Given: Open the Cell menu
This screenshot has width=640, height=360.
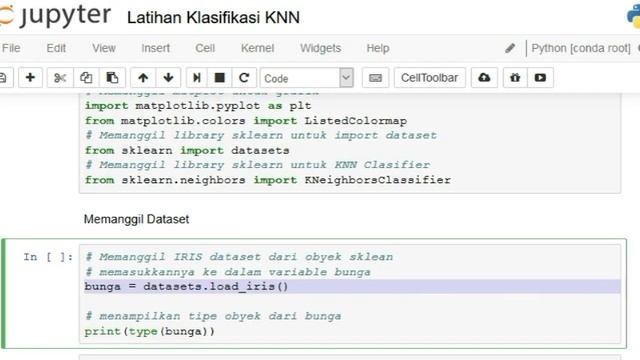Looking at the screenshot, I should [205, 48].
